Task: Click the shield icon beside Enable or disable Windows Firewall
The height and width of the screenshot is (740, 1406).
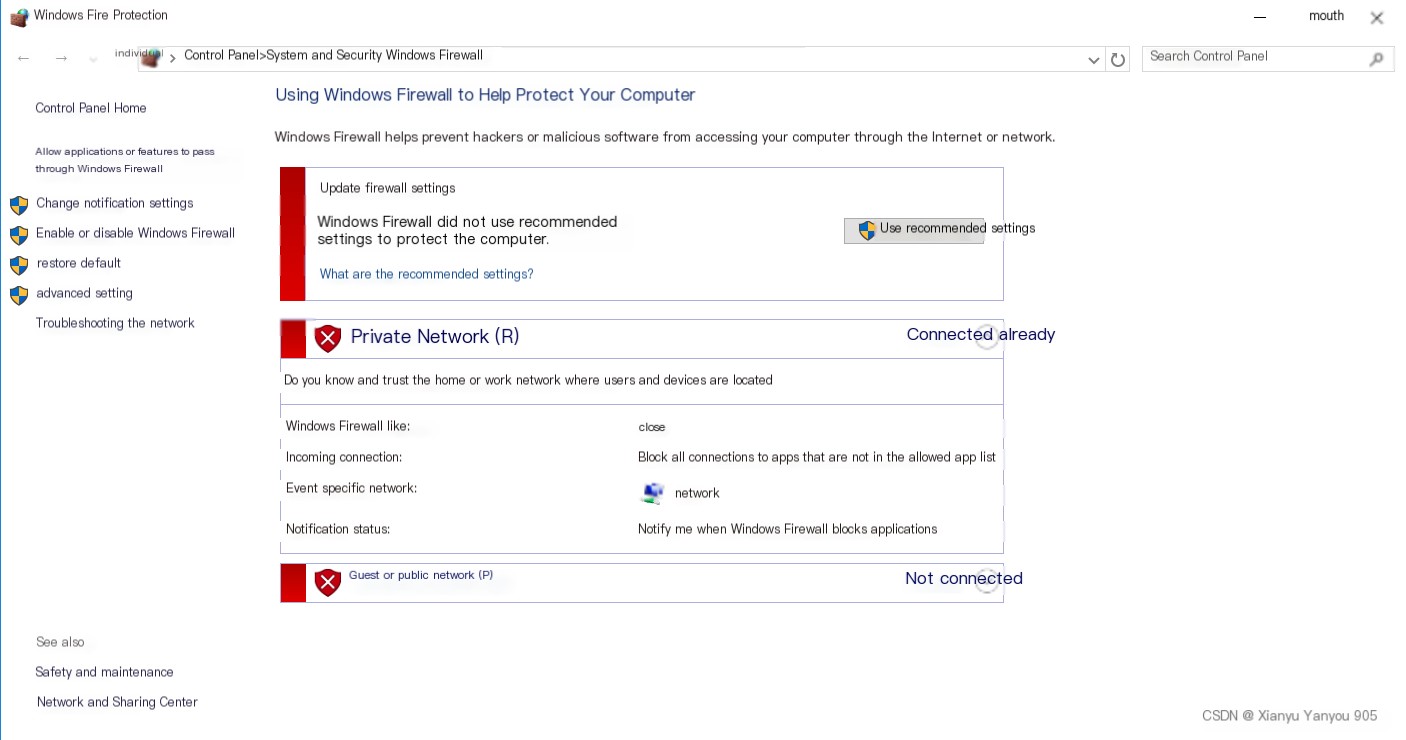Action: (19, 235)
